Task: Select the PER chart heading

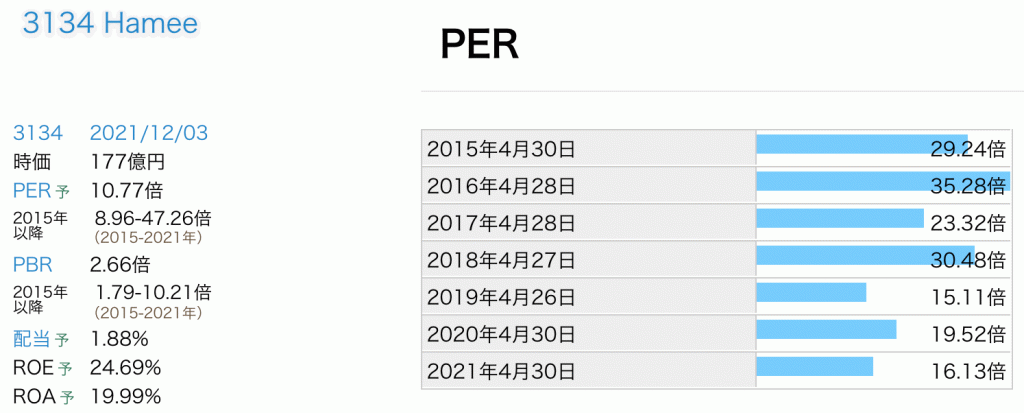Action: (479, 45)
